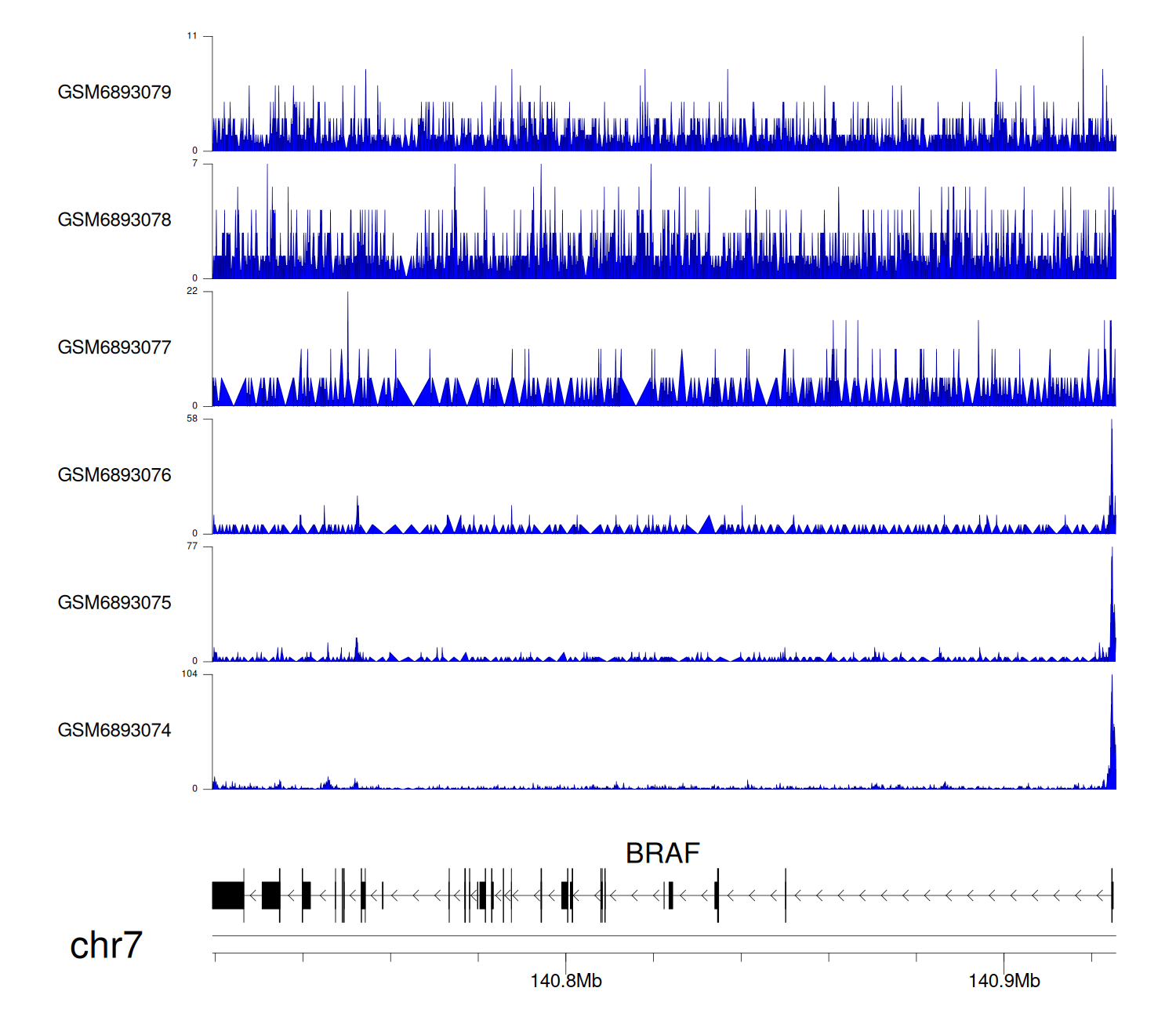Click the GSM6893077 track name
This screenshot has width=1176, height=1035.
point(114,348)
